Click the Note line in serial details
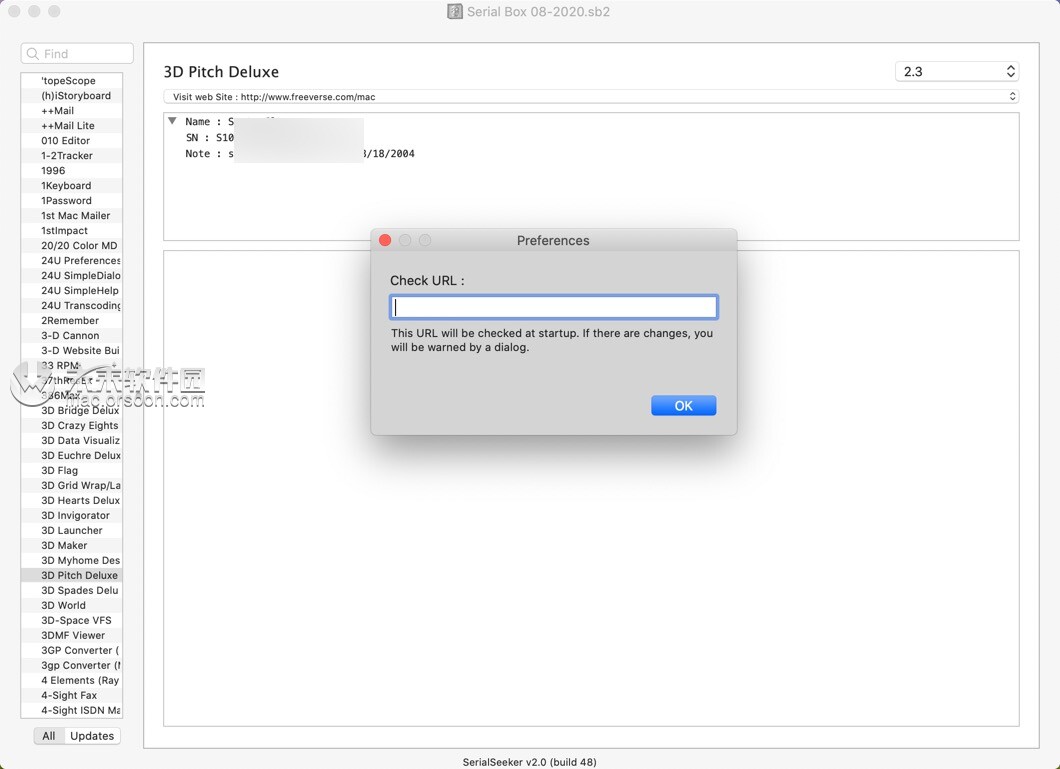1060x769 pixels. 300,154
